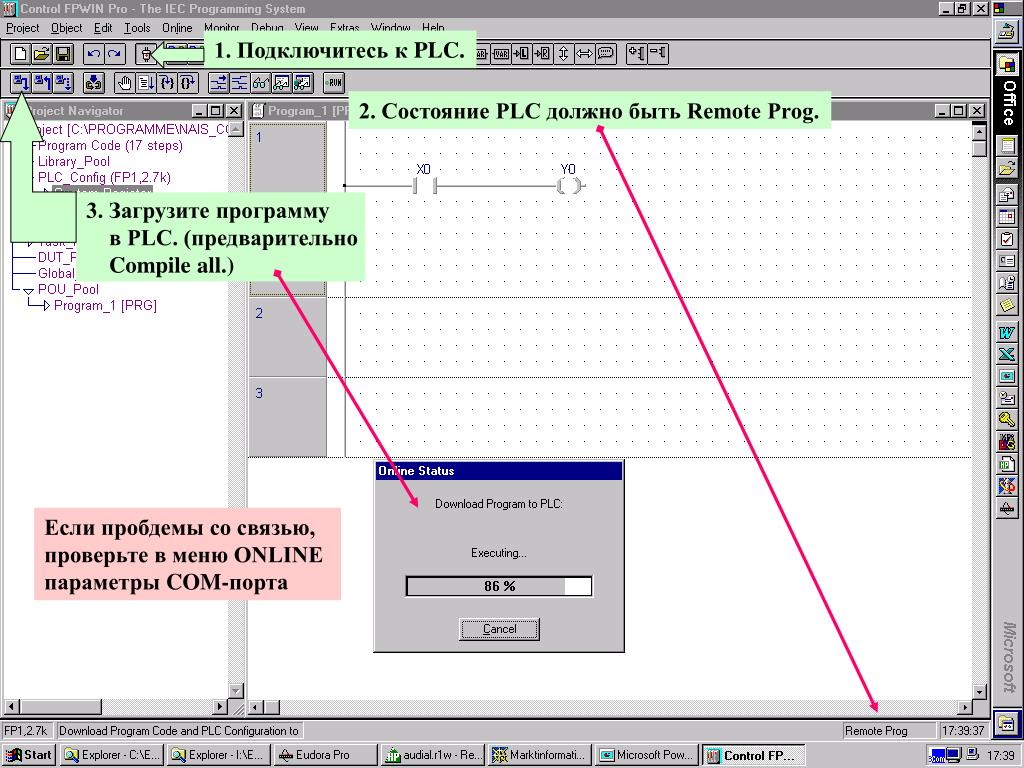Screen dimensions: 1024x768
Task: Click the 86 % download progress bar
Action: point(499,586)
